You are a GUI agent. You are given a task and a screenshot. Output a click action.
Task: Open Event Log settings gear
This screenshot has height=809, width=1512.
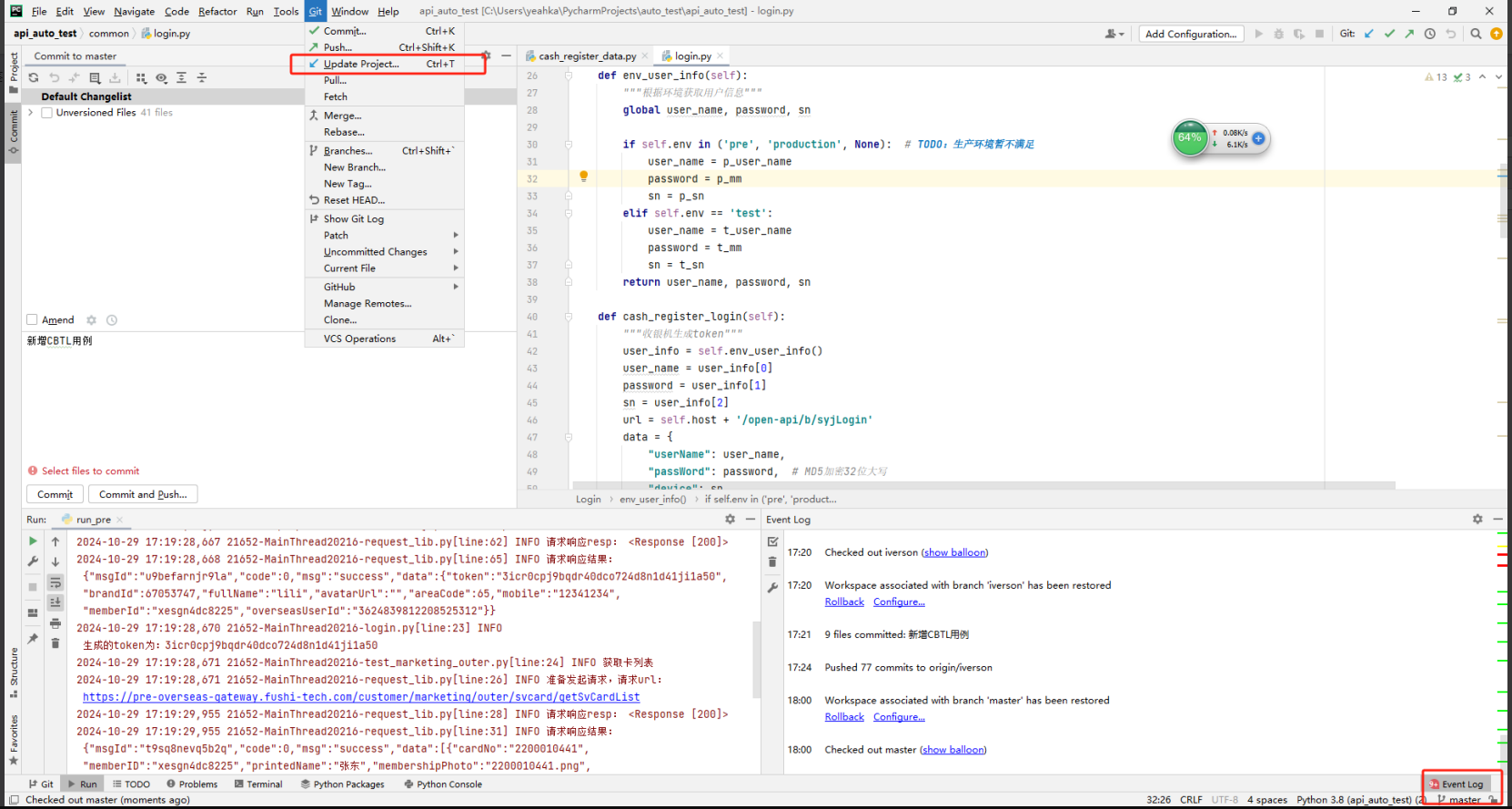1477,519
